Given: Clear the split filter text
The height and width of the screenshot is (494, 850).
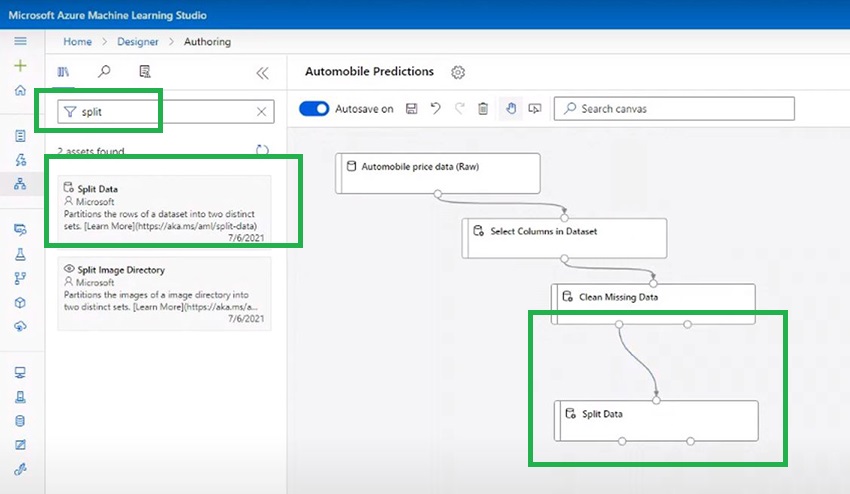Looking at the screenshot, I should [x=261, y=112].
